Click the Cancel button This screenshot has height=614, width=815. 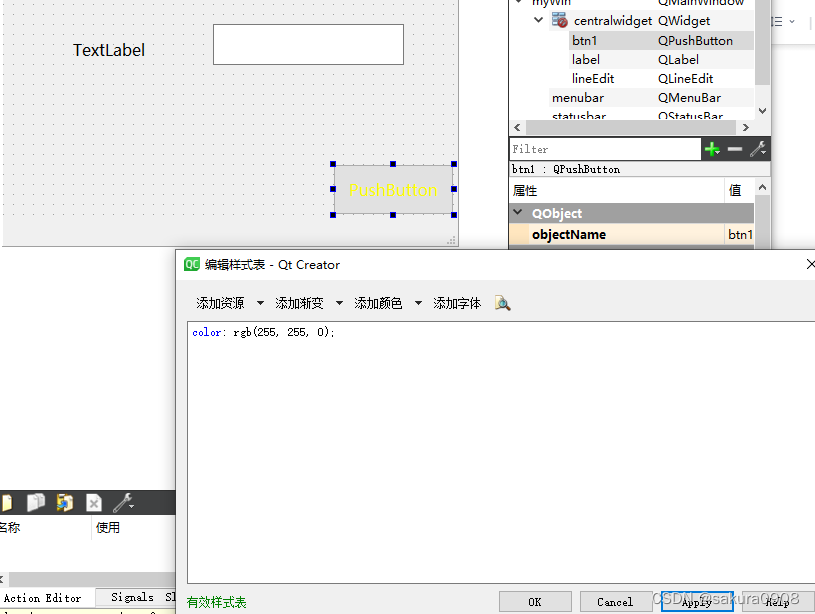point(615,602)
